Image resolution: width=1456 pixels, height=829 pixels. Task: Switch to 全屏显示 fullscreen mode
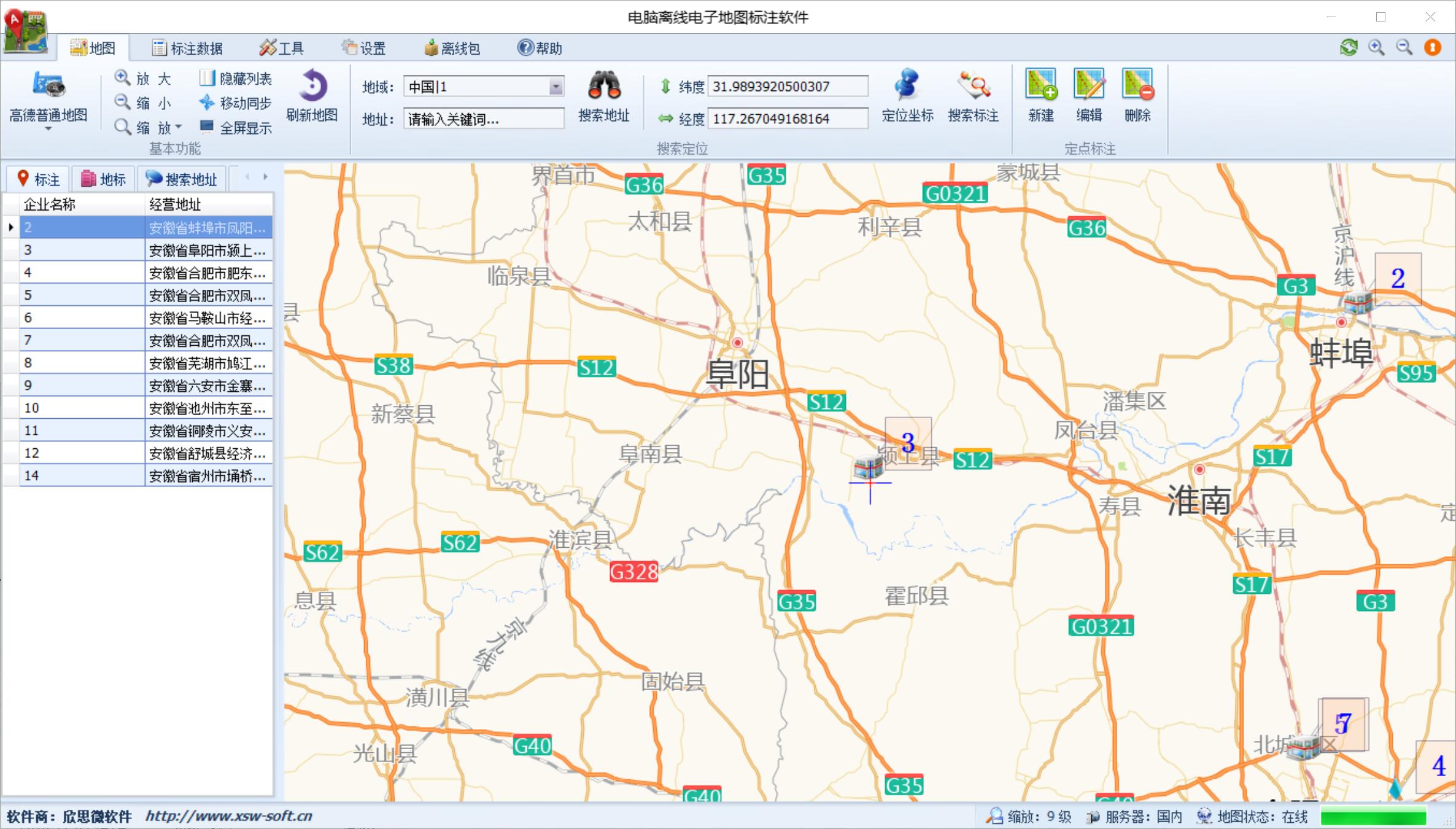[235, 127]
